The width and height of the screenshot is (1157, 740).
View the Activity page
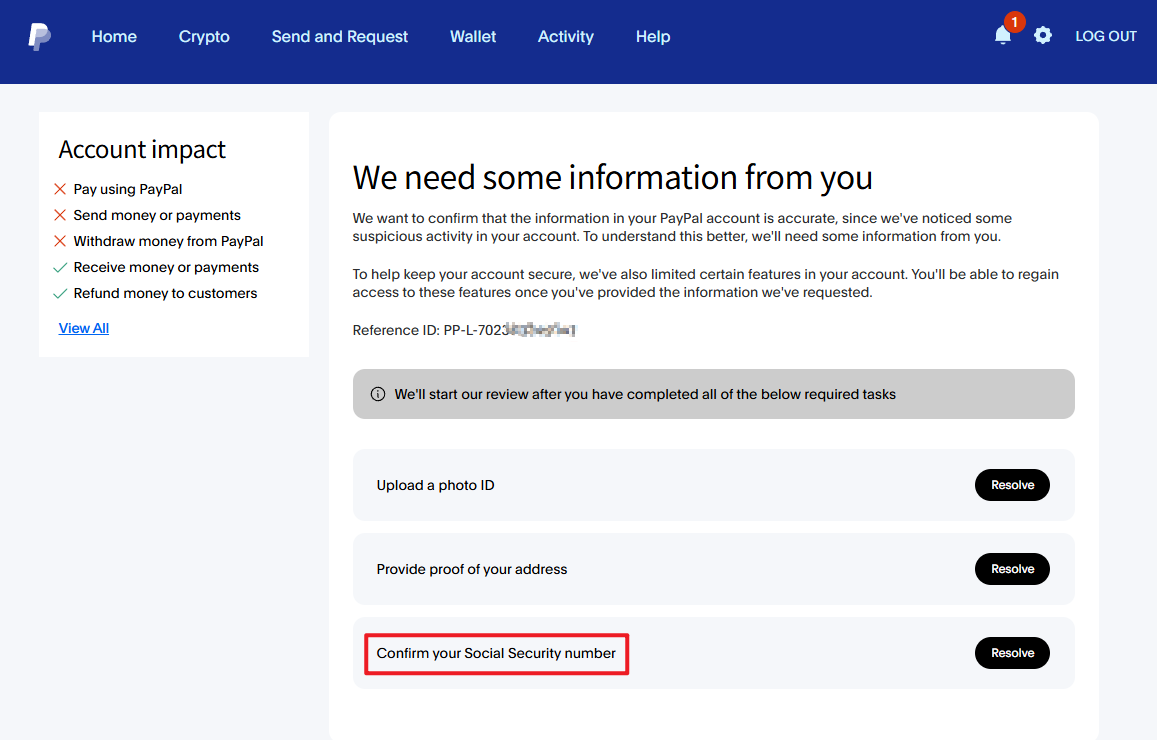click(566, 37)
